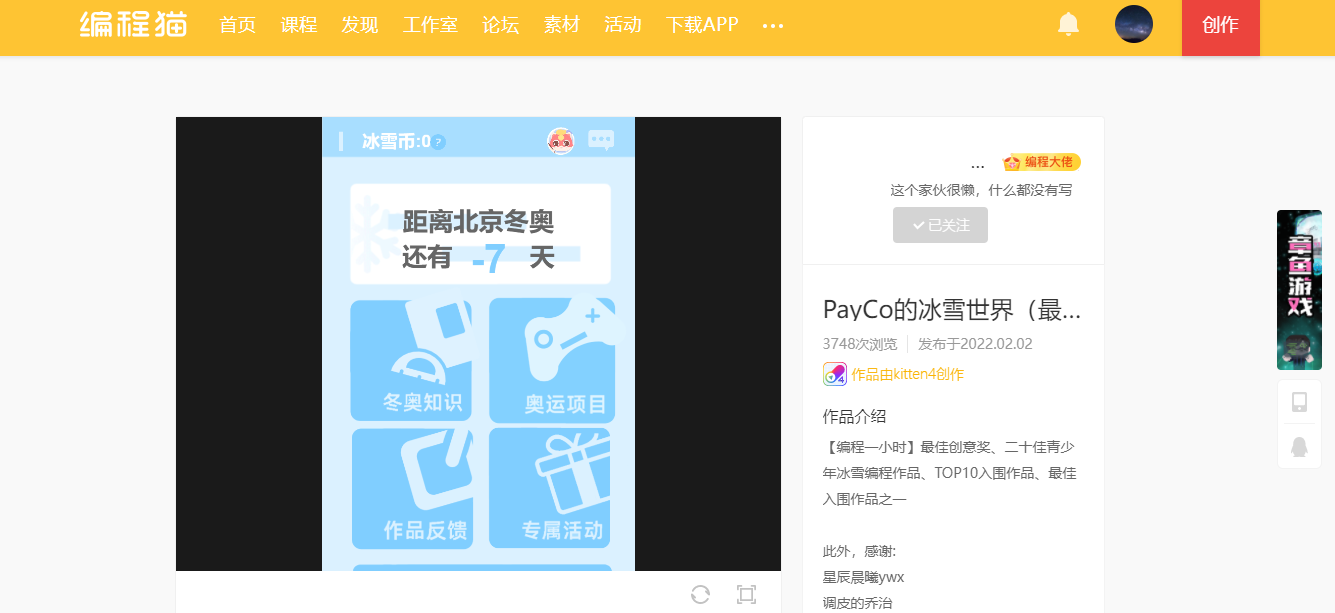Open the notification bell

(1068, 24)
